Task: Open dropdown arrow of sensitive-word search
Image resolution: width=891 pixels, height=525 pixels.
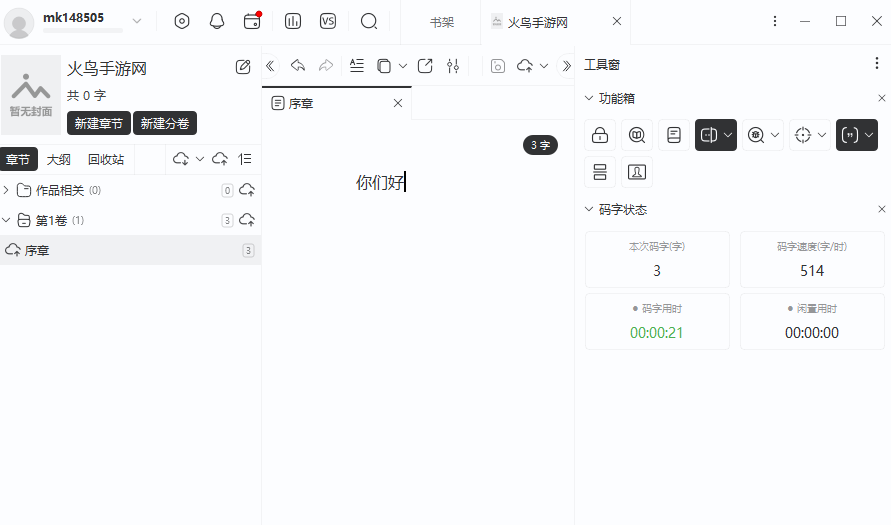Action: tap(775, 135)
